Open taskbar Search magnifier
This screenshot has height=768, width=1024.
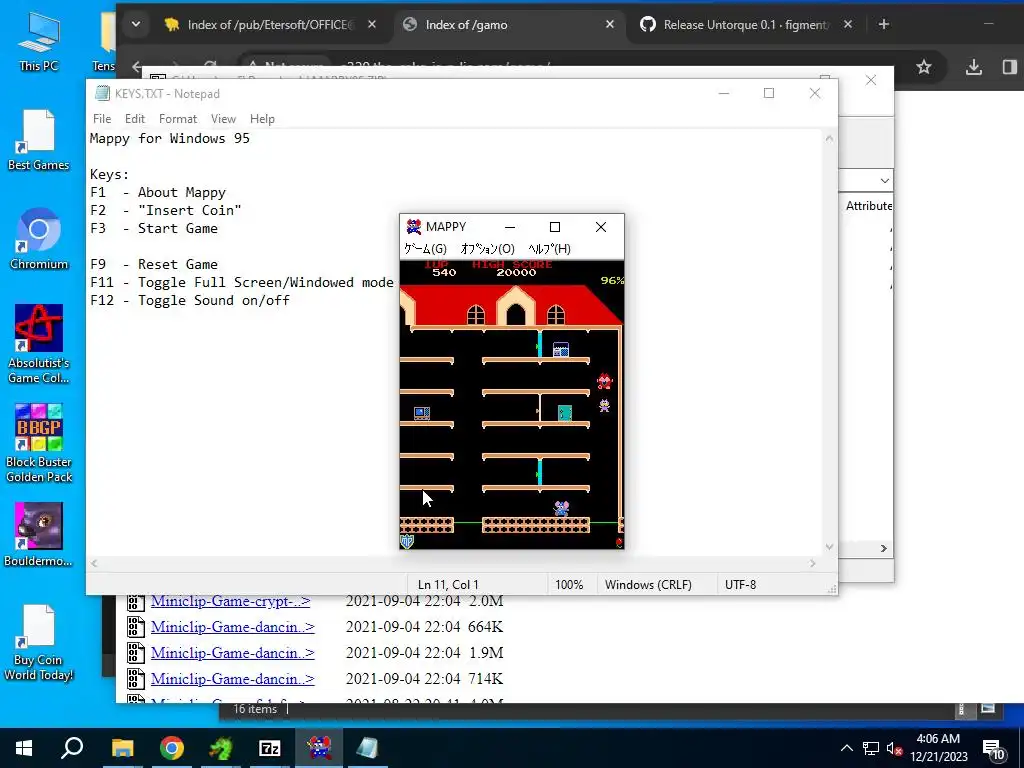point(72,748)
